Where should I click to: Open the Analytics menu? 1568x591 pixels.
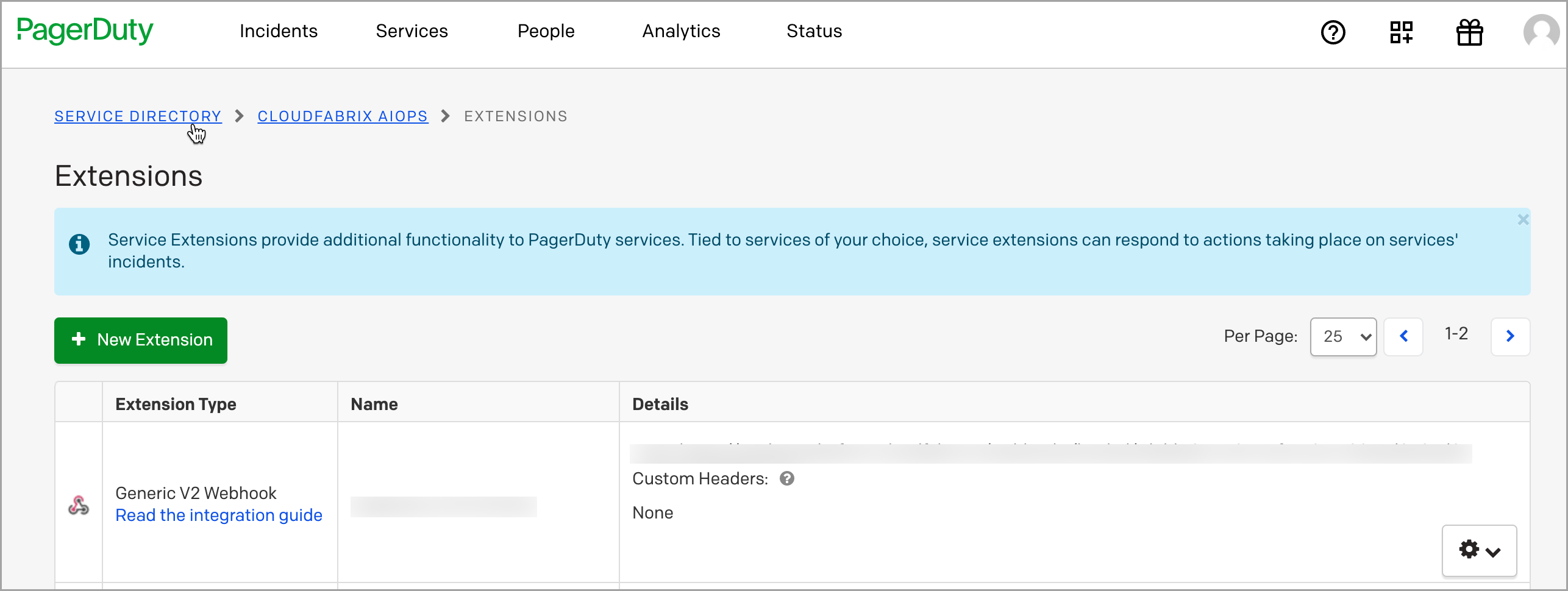(682, 31)
